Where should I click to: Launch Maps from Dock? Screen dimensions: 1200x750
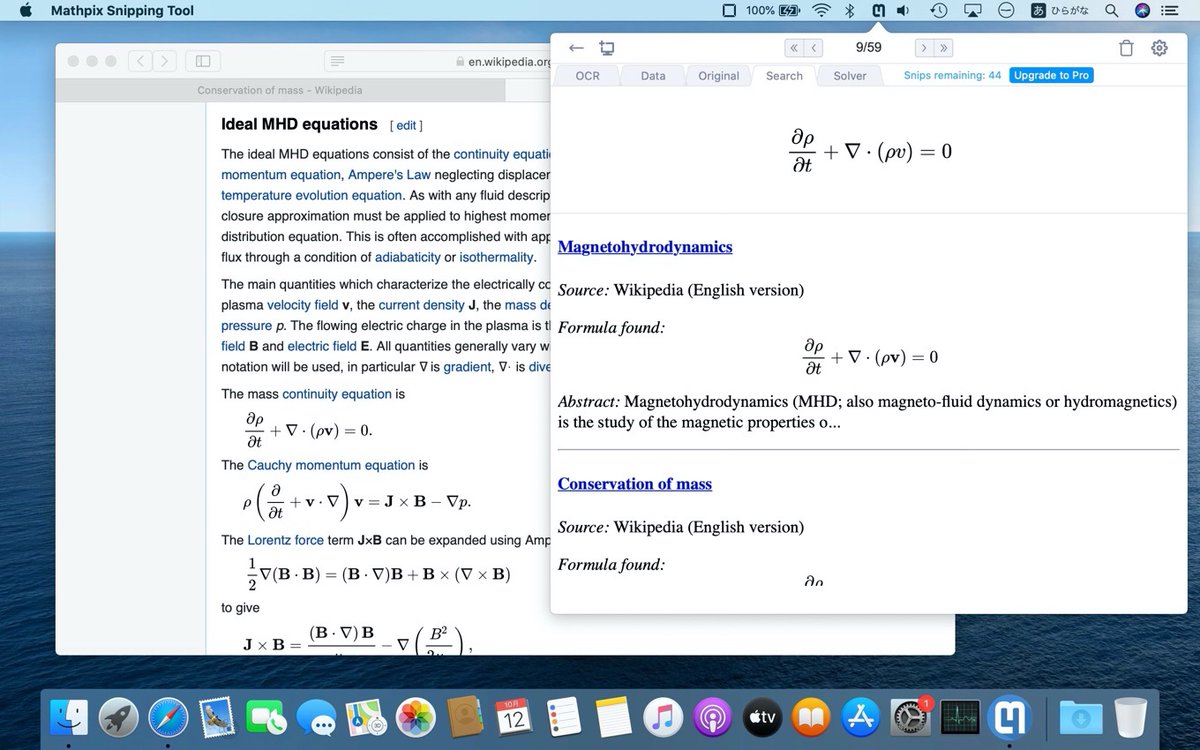[367, 717]
